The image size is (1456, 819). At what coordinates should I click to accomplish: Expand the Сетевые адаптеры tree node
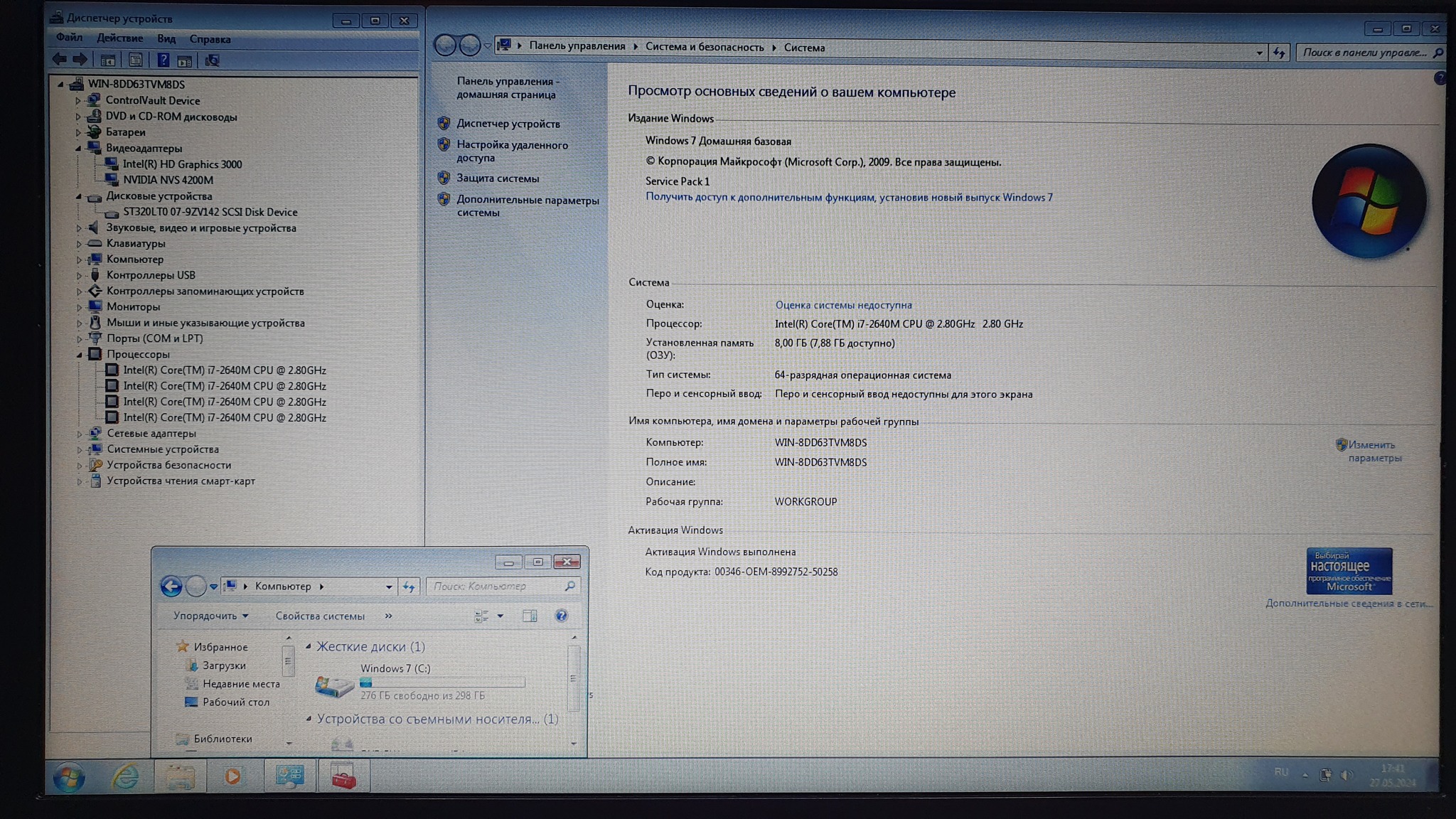pos(79,434)
